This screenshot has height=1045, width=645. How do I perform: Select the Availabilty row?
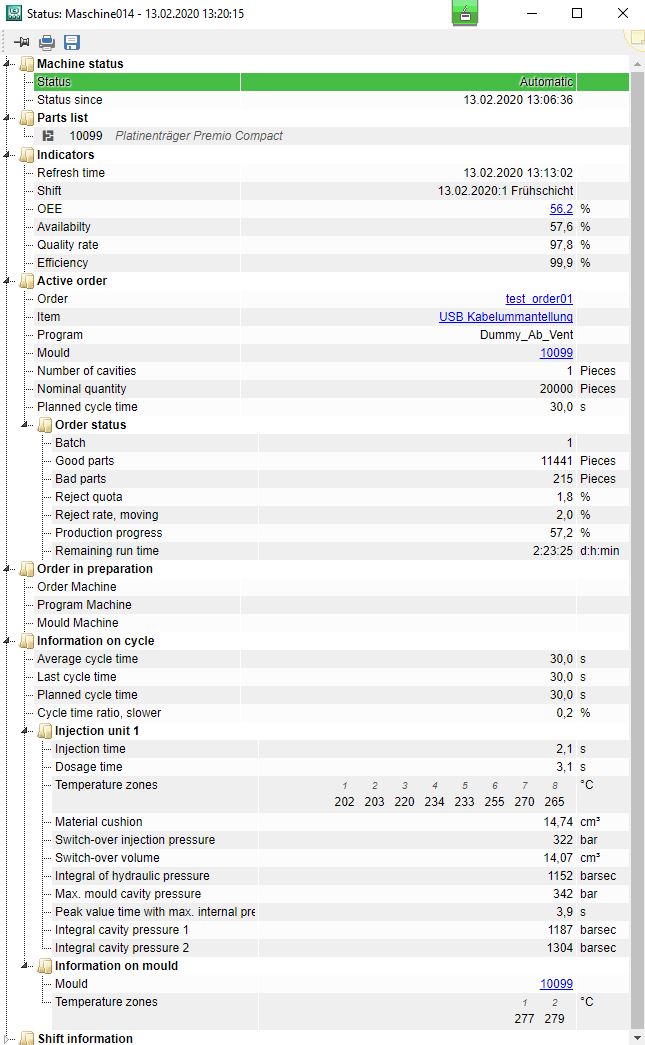pyautogui.click(x=331, y=227)
